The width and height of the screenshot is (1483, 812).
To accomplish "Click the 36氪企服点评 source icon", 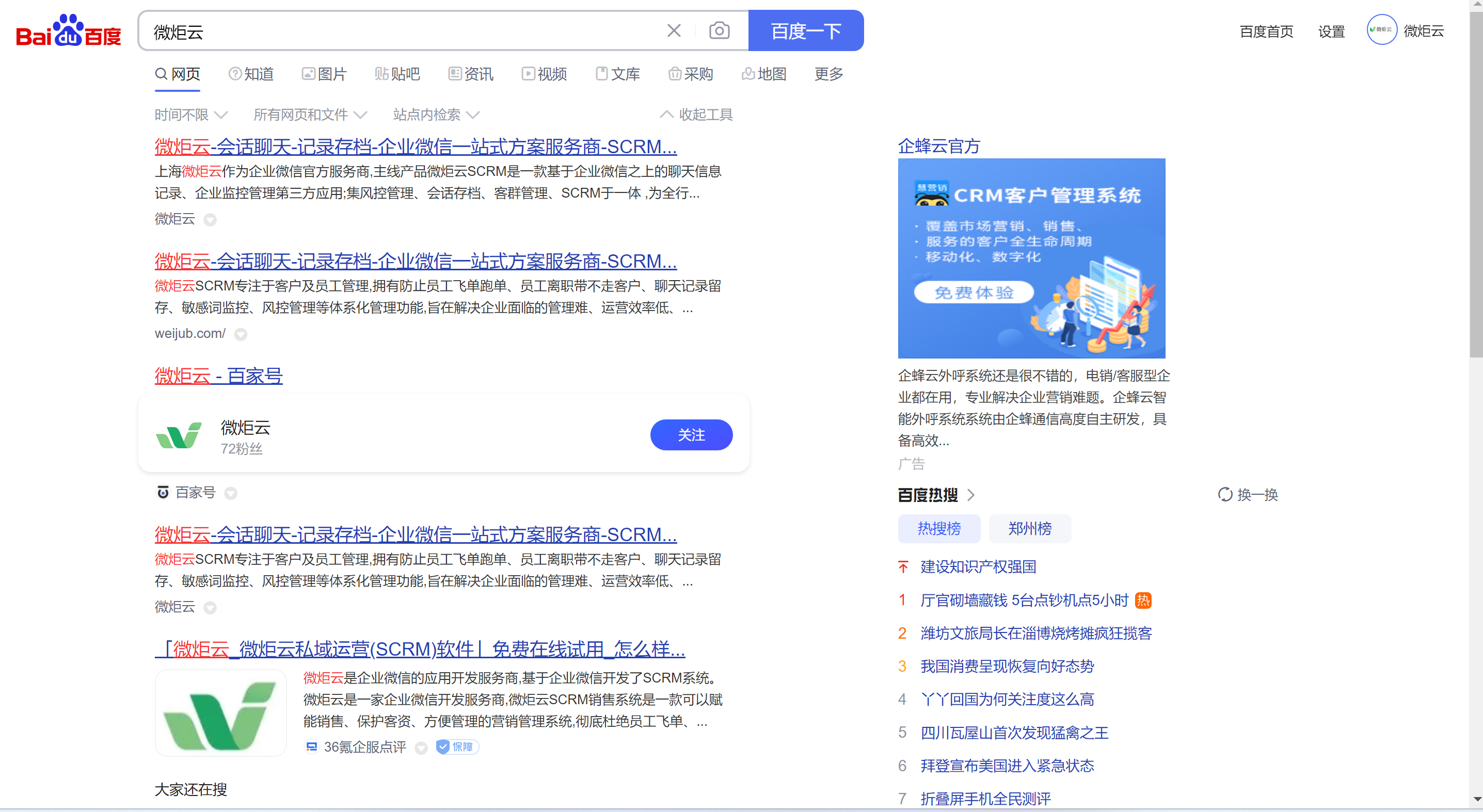I will 311,747.
